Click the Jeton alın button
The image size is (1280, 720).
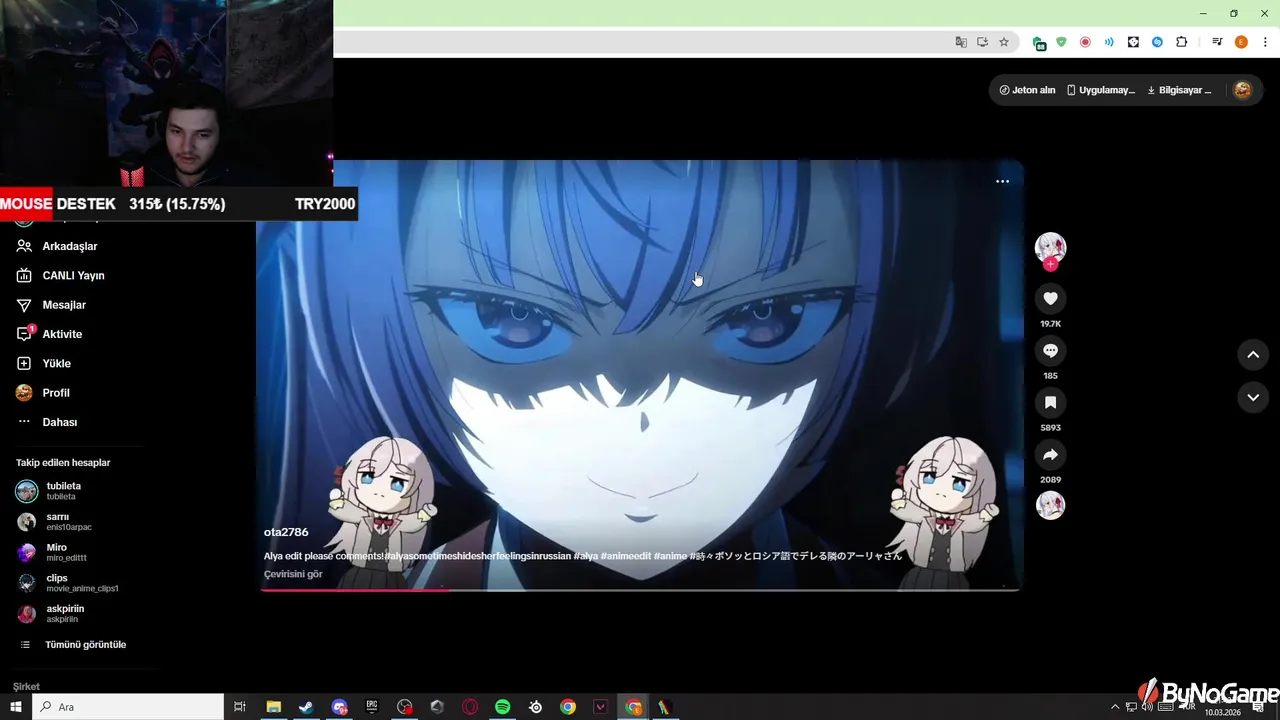click(1027, 90)
